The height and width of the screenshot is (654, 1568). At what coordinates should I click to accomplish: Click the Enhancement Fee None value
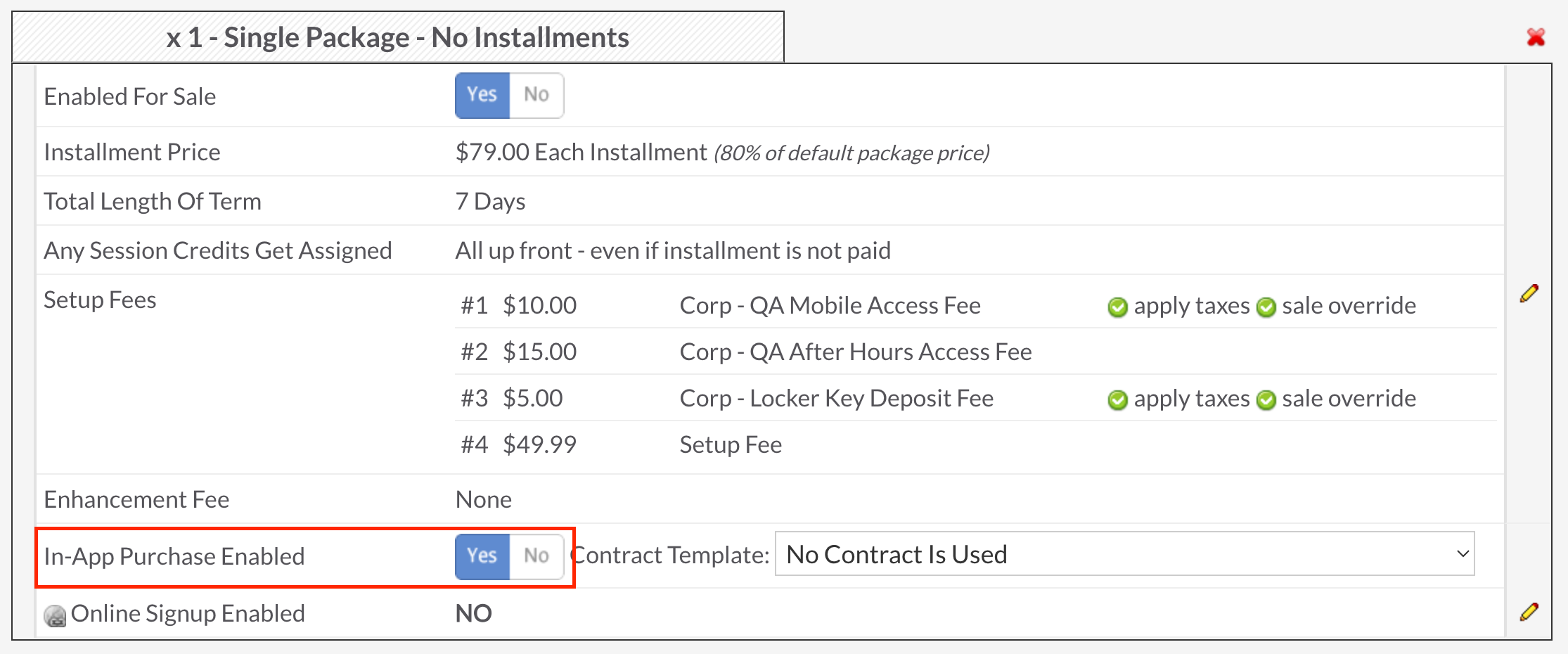[x=483, y=499]
